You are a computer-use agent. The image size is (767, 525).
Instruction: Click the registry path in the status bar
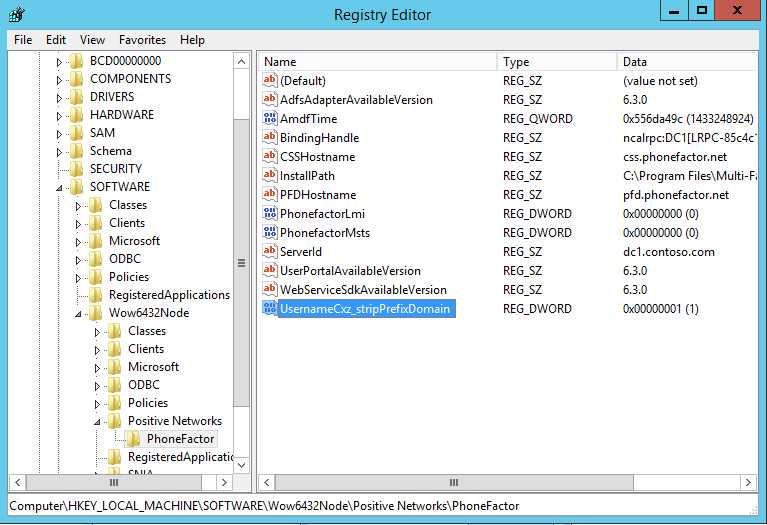pos(264,506)
